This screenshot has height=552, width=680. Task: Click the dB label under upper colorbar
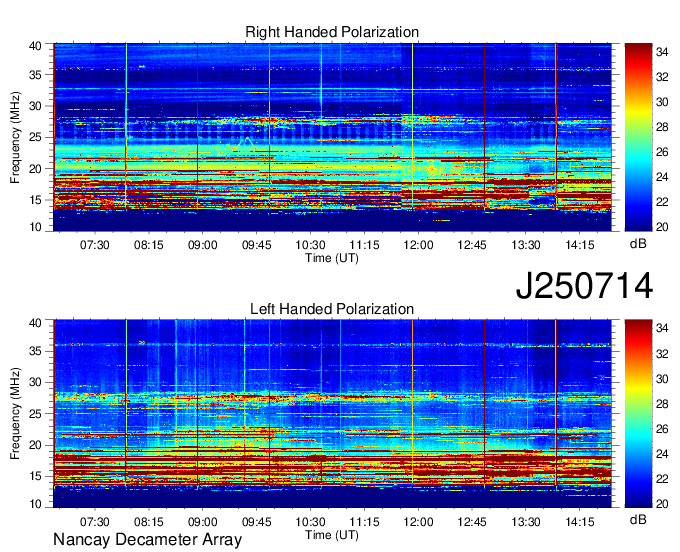[638, 244]
